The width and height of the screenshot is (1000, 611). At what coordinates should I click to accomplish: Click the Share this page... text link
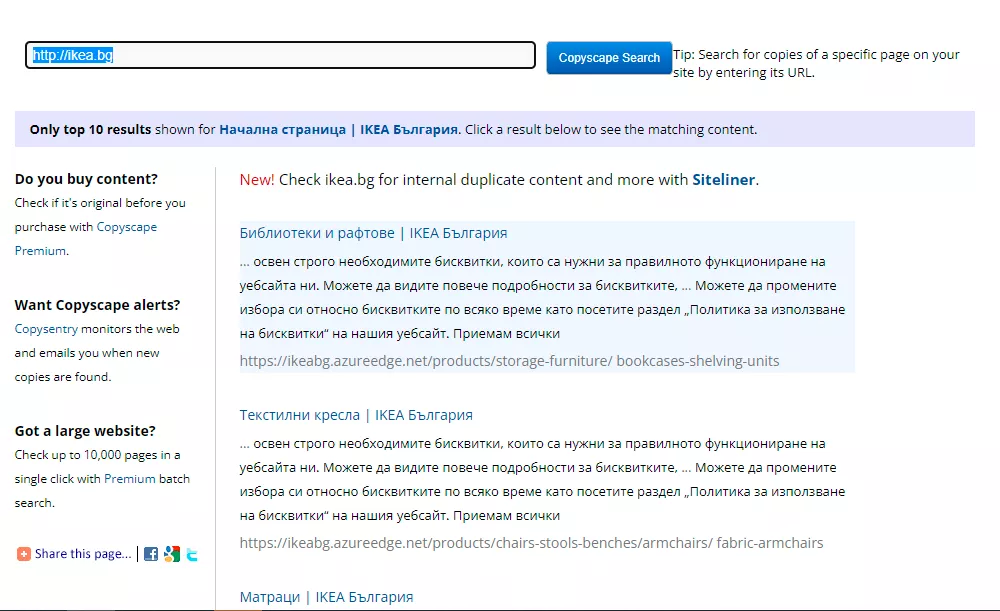coord(83,554)
